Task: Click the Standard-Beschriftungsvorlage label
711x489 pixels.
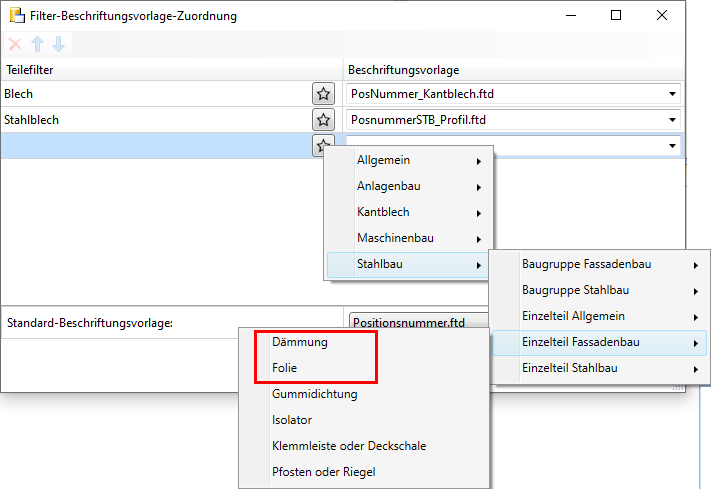Action: pyautogui.click(x=90, y=323)
